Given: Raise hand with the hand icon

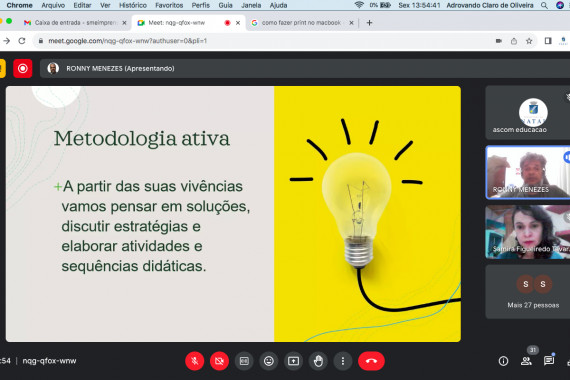Looking at the screenshot, I should point(318,361).
